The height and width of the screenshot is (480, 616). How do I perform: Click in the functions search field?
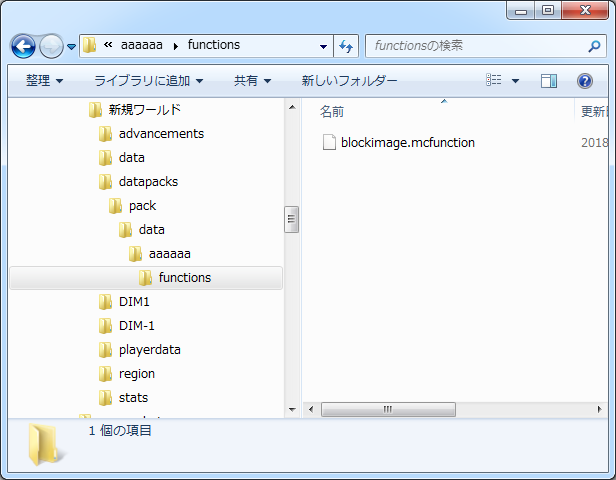pos(475,46)
